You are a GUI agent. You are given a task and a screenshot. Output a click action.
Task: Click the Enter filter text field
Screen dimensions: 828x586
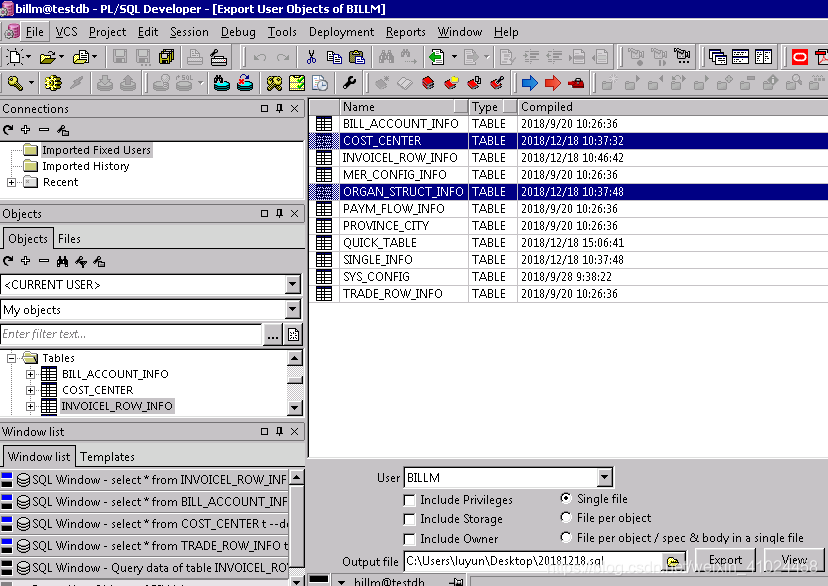point(131,334)
